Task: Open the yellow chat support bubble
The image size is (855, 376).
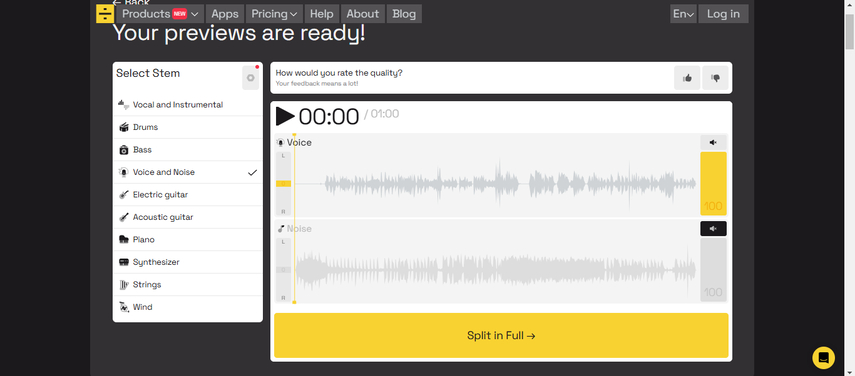Action: (823, 357)
